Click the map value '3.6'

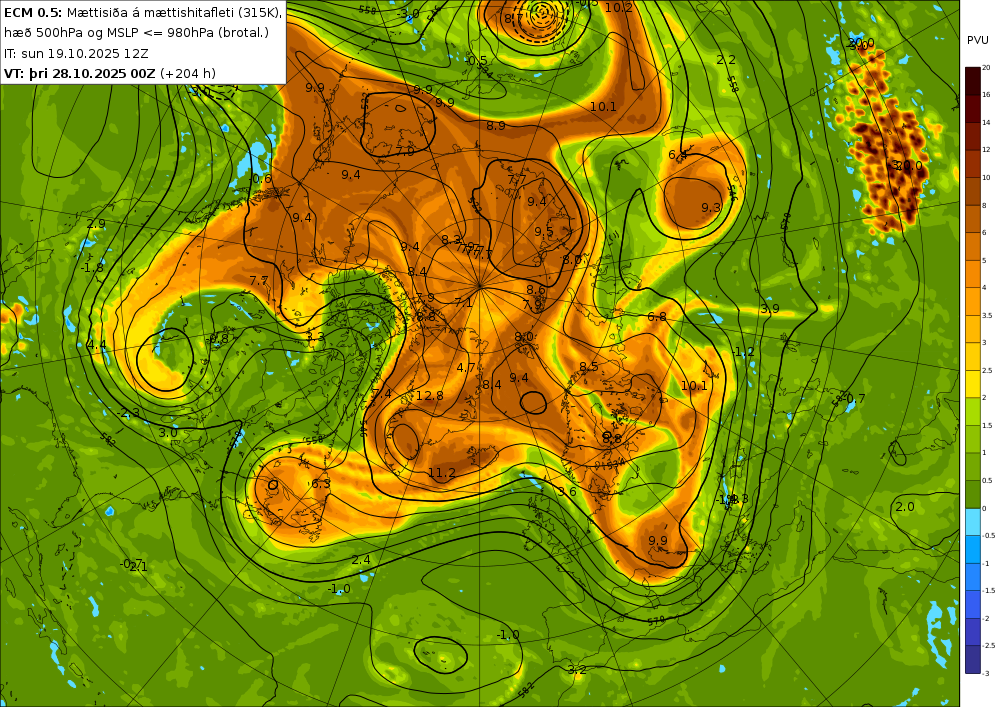click(x=567, y=491)
